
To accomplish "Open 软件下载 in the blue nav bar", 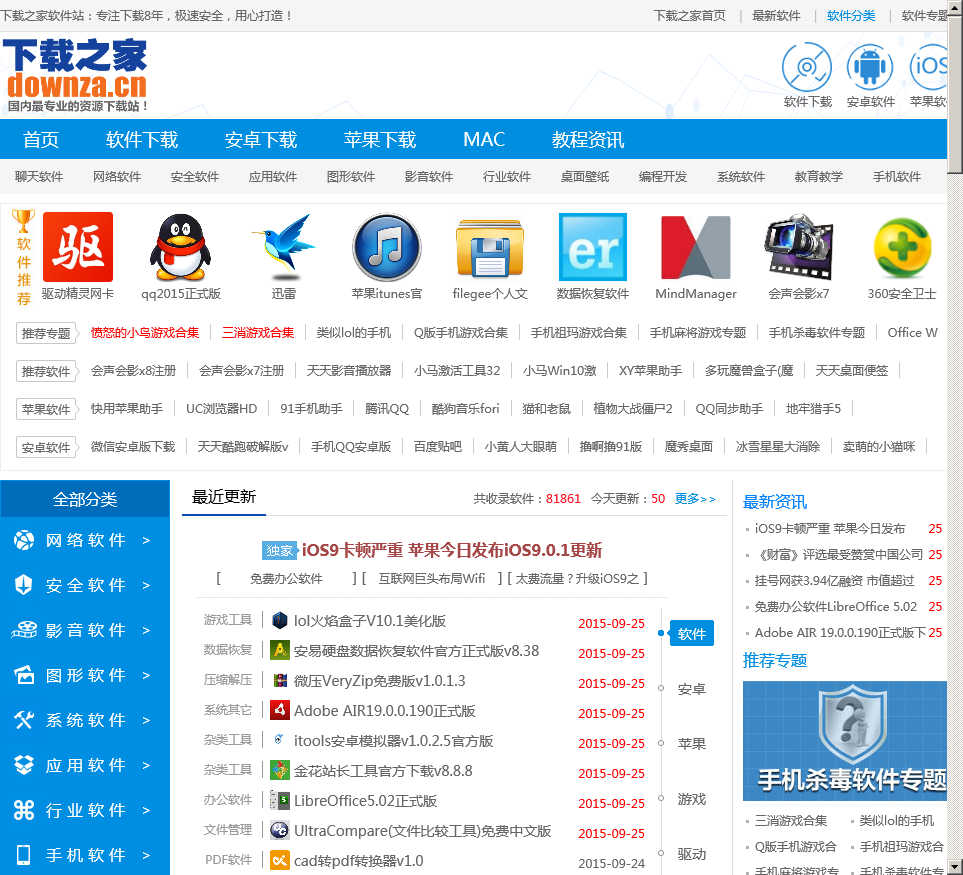I will point(142,139).
